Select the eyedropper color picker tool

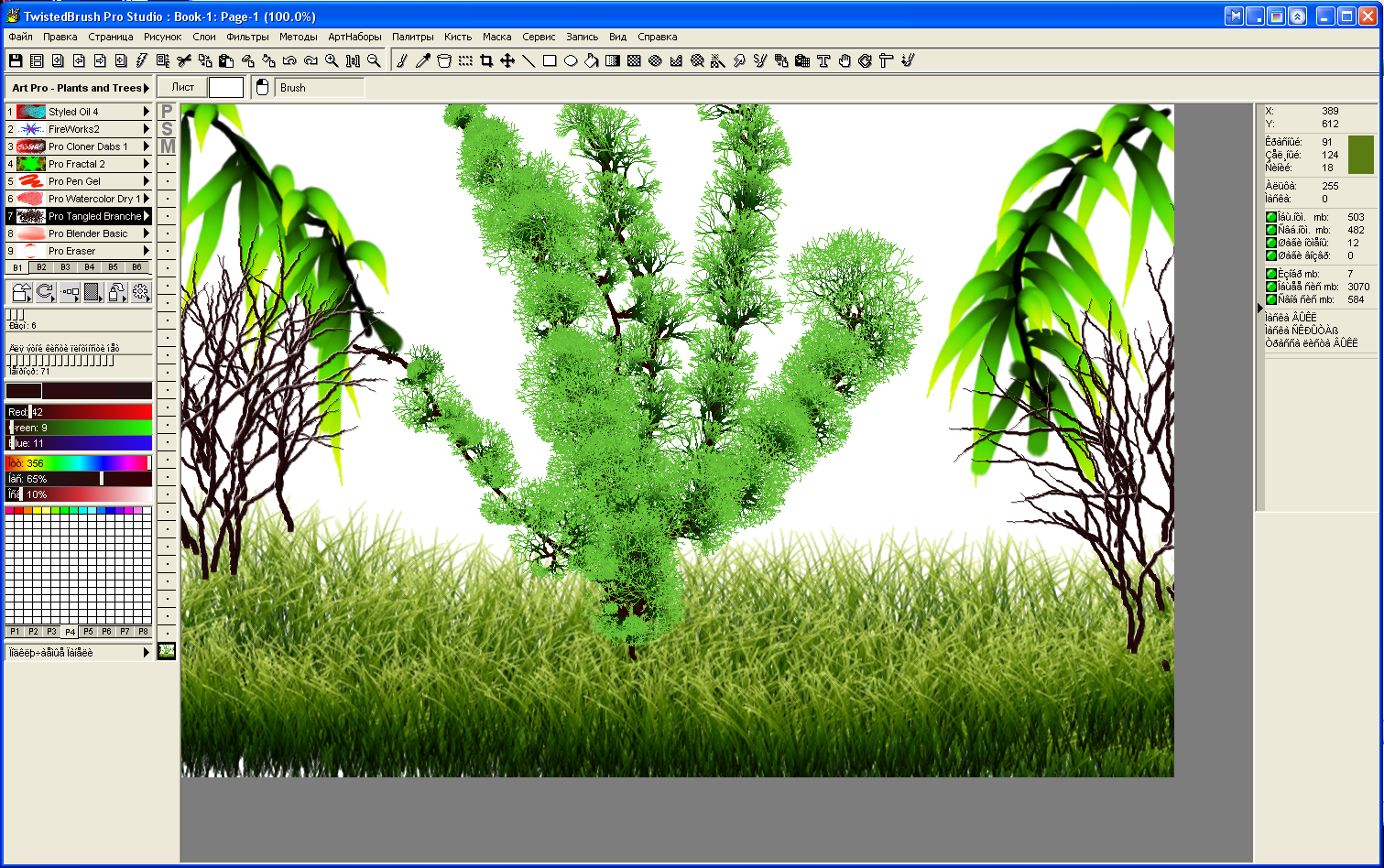click(422, 60)
